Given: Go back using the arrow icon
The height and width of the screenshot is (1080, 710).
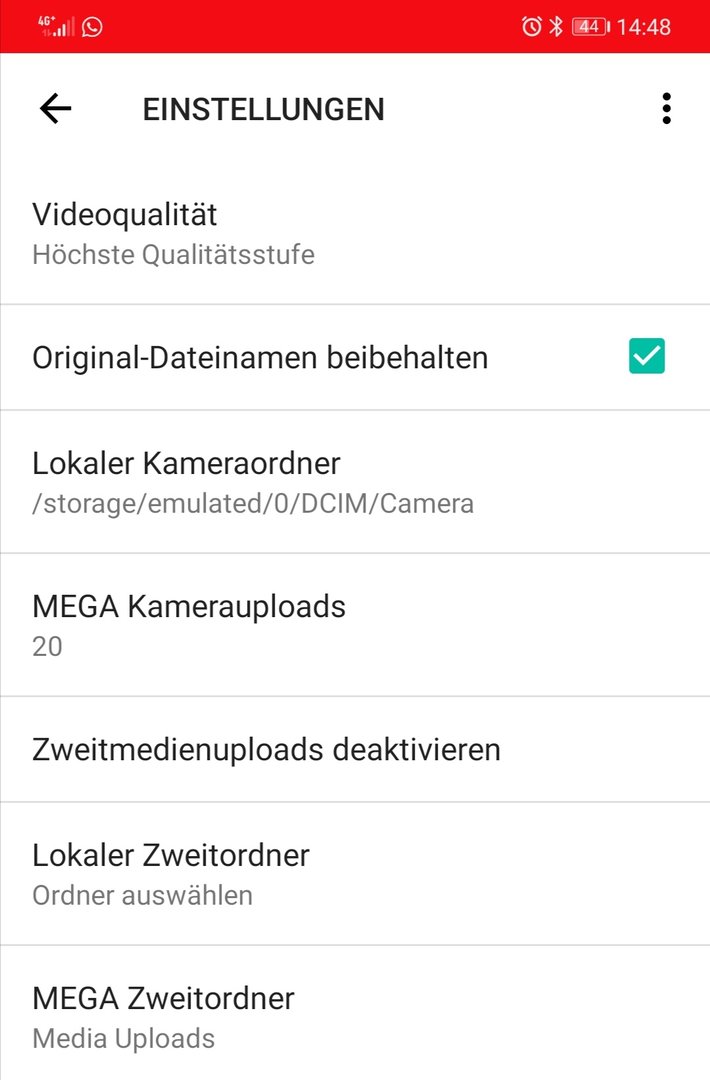Looking at the screenshot, I should pos(55,109).
